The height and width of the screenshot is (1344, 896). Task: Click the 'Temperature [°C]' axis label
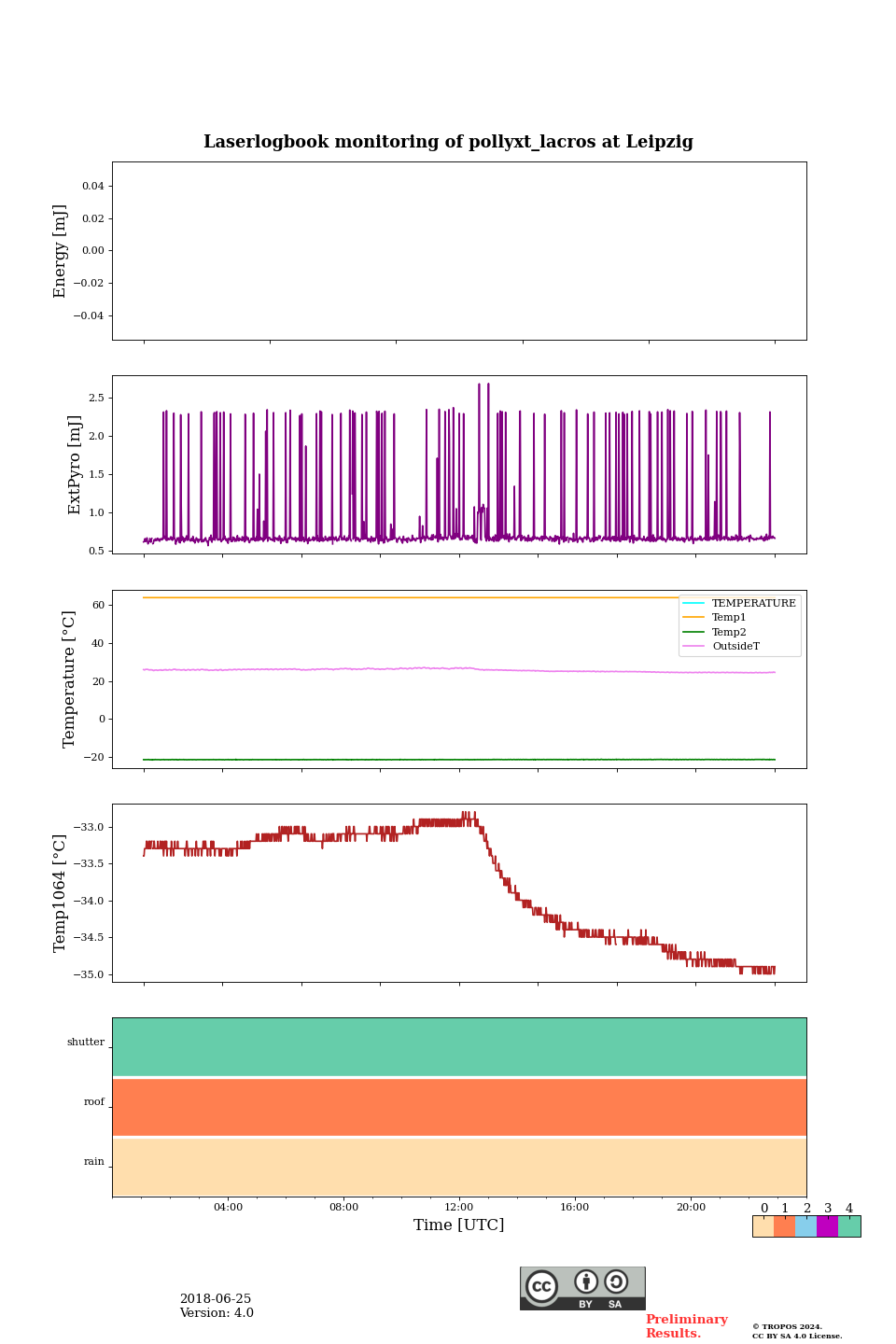[x=69, y=679]
